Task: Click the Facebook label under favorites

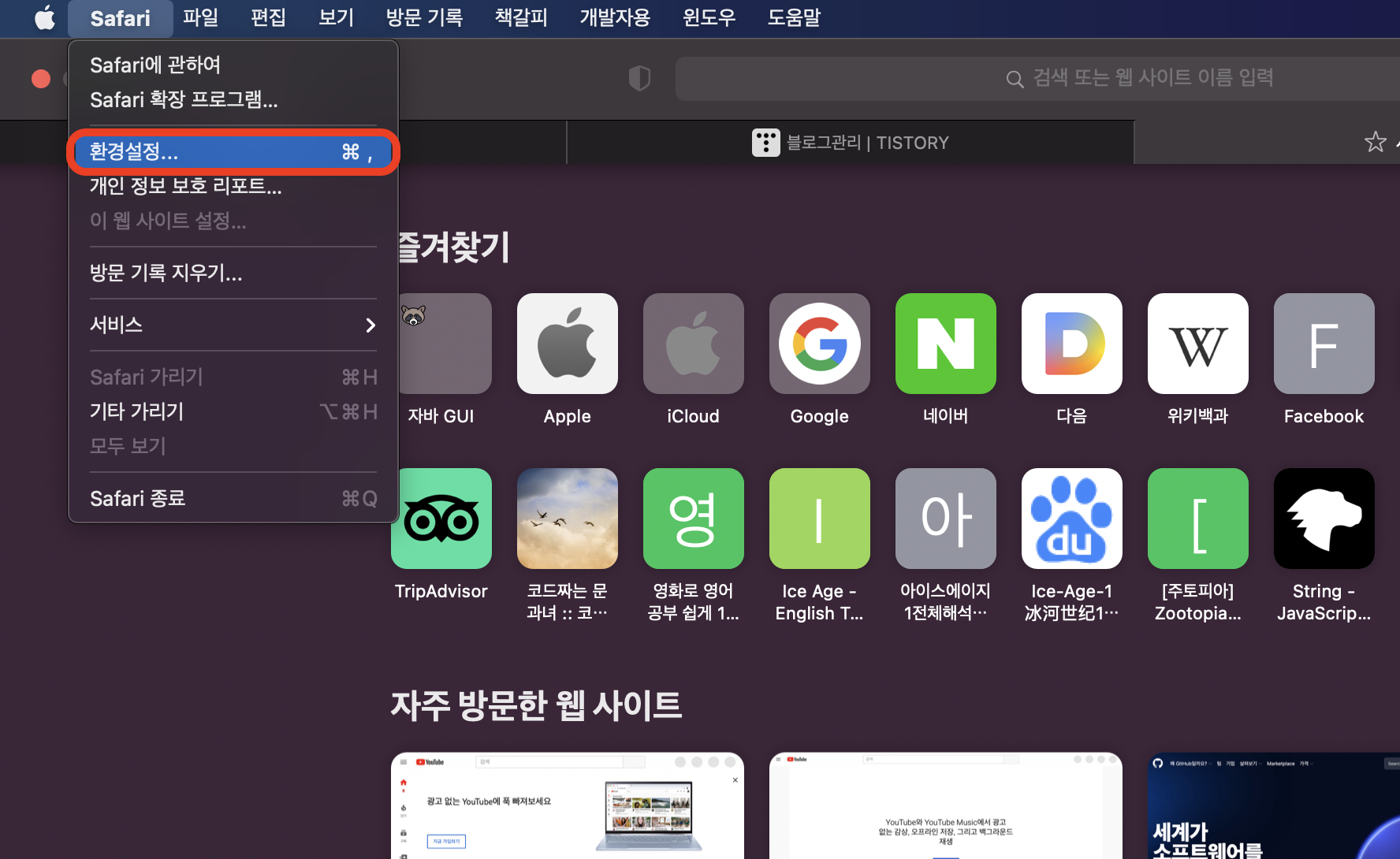Action: (1324, 416)
